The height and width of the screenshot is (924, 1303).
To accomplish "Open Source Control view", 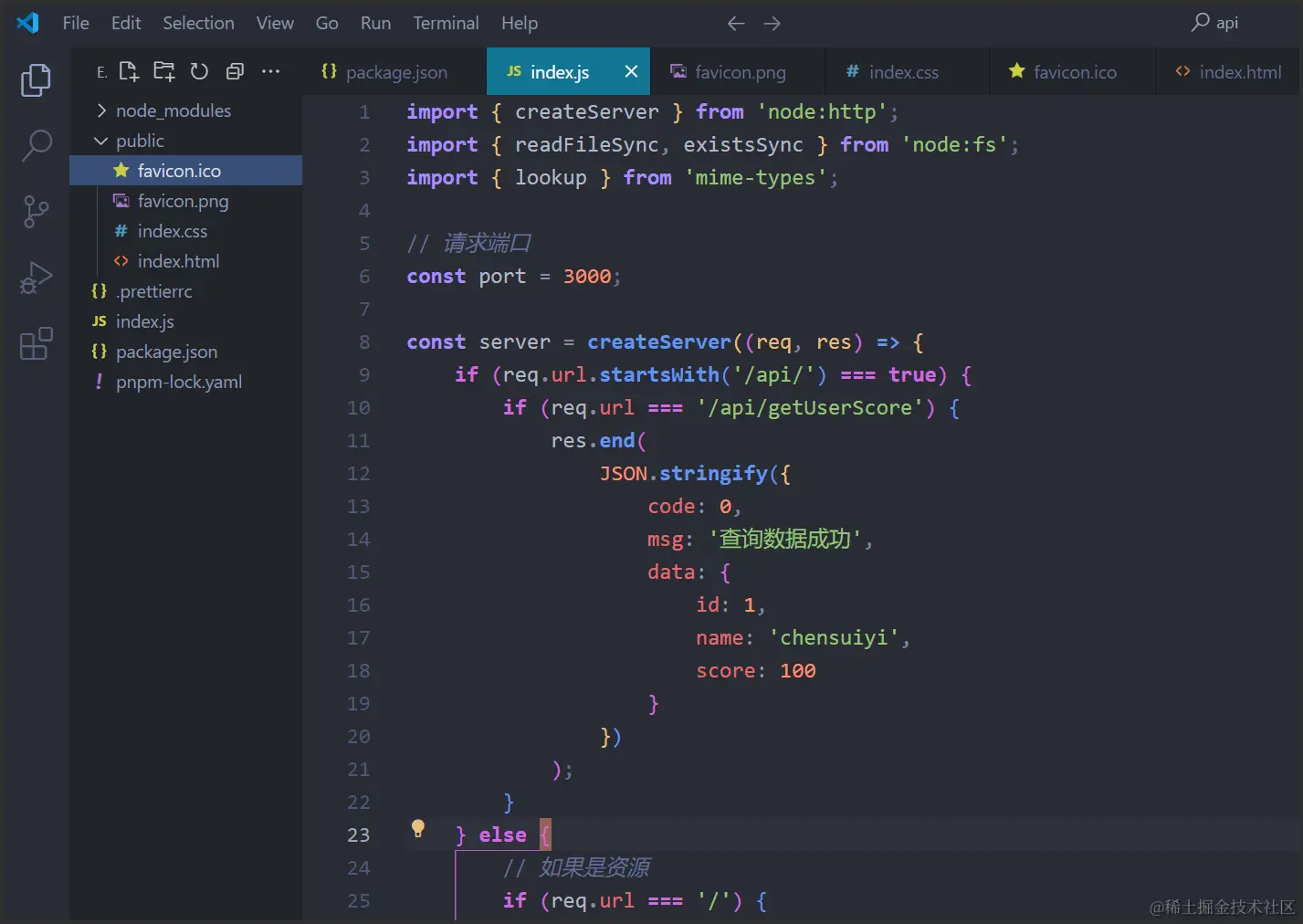I will tap(36, 212).
